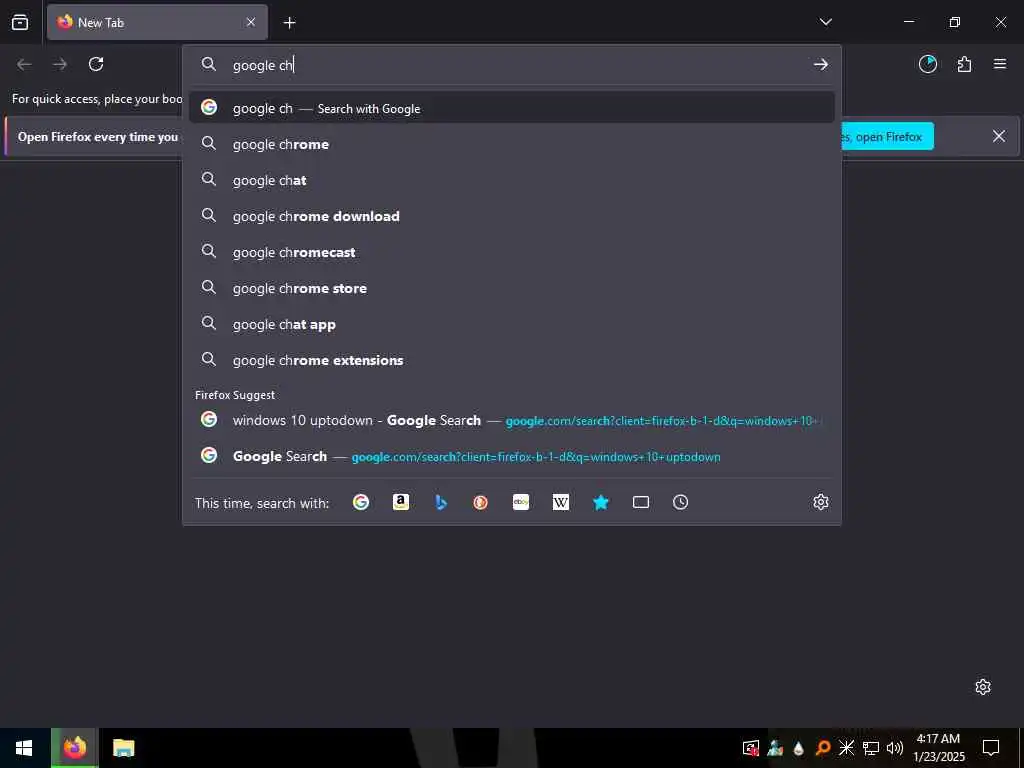Click the orange magnifier tray icon
Image resolution: width=1024 pixels, height=768 pixels.
tap(823, 748)
